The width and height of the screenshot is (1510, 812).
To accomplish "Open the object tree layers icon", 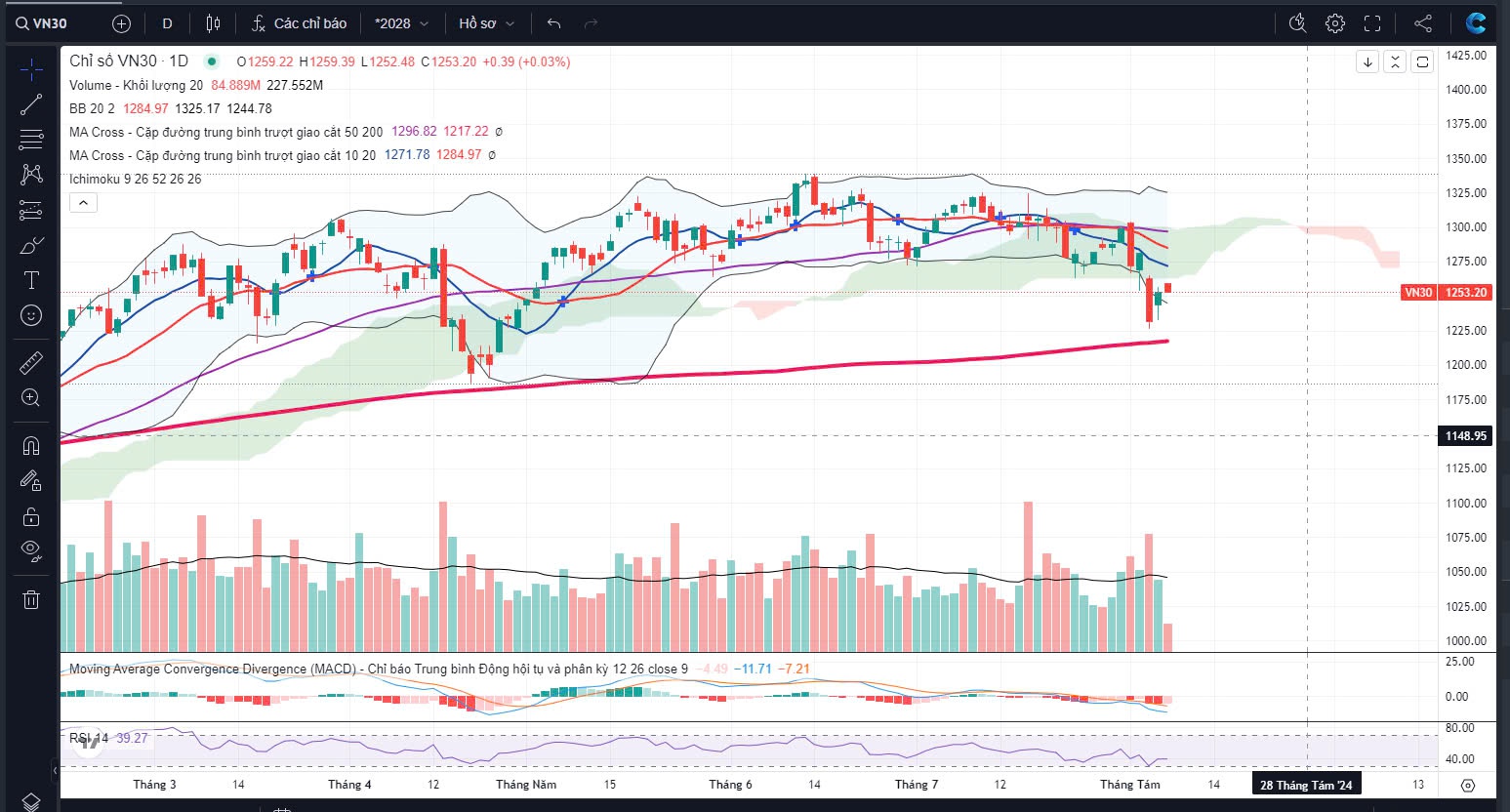I will pyautogui.click(x=31, y=801).
